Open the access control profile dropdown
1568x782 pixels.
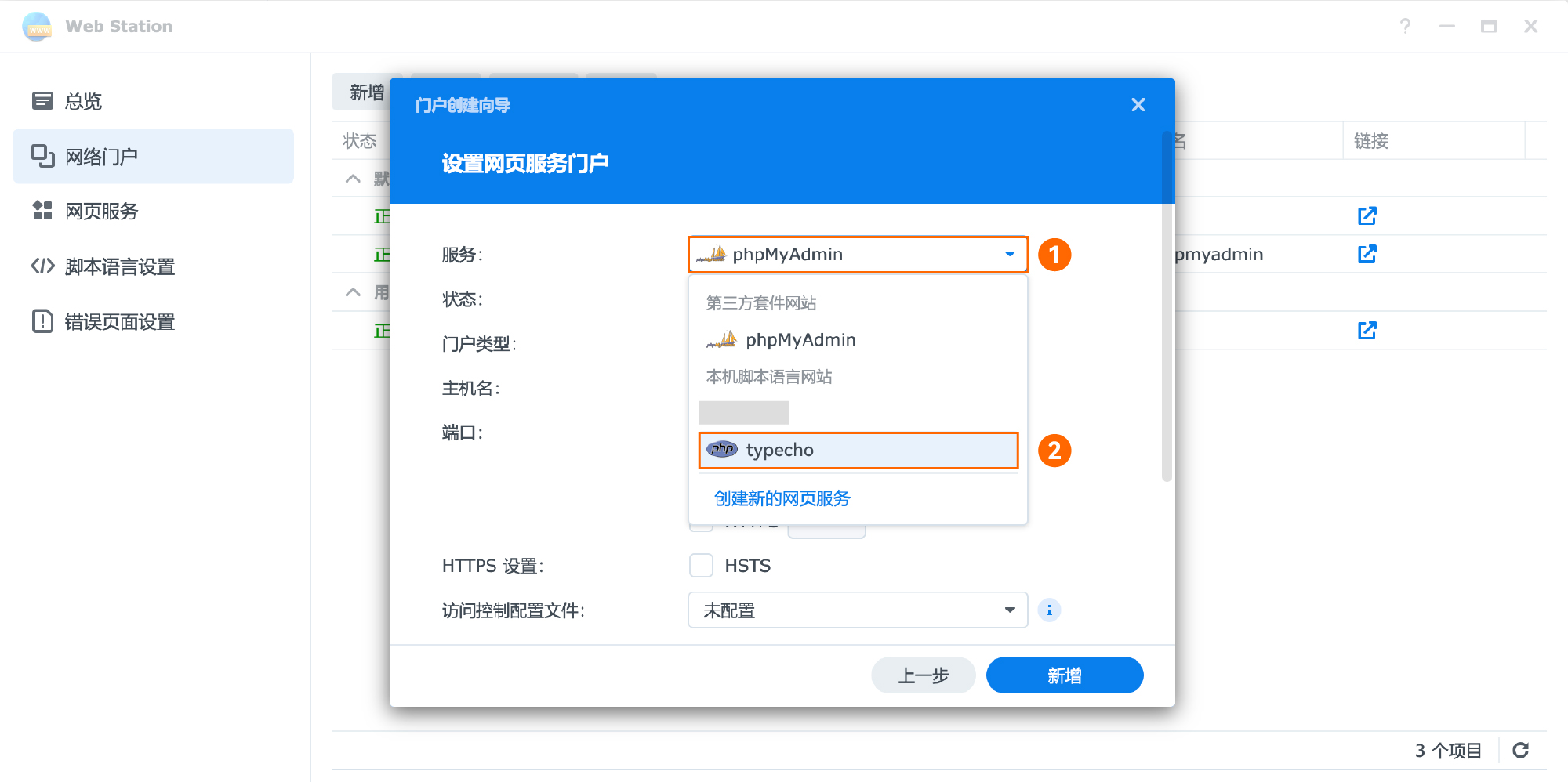tap(858, 610)
